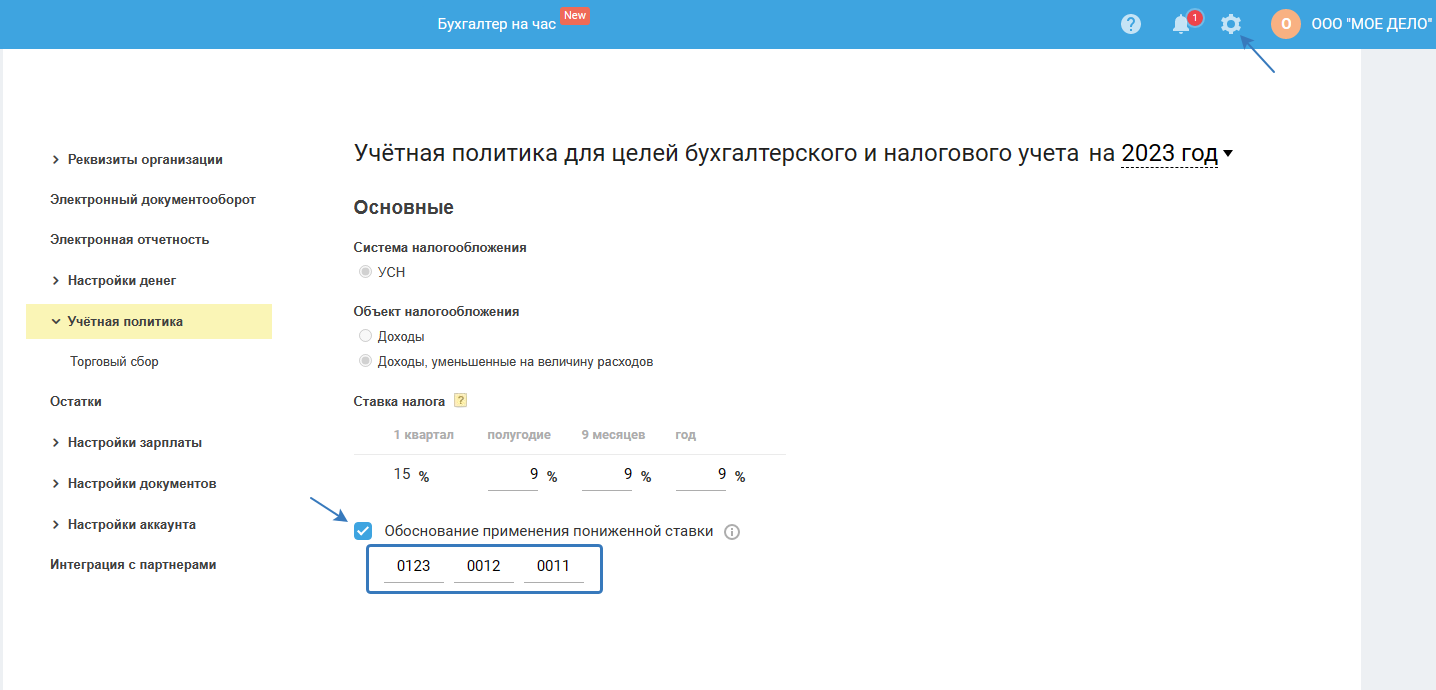Open the Остатки menu item
This screenshot has width=1436, height=690.
tap(76, 402)
